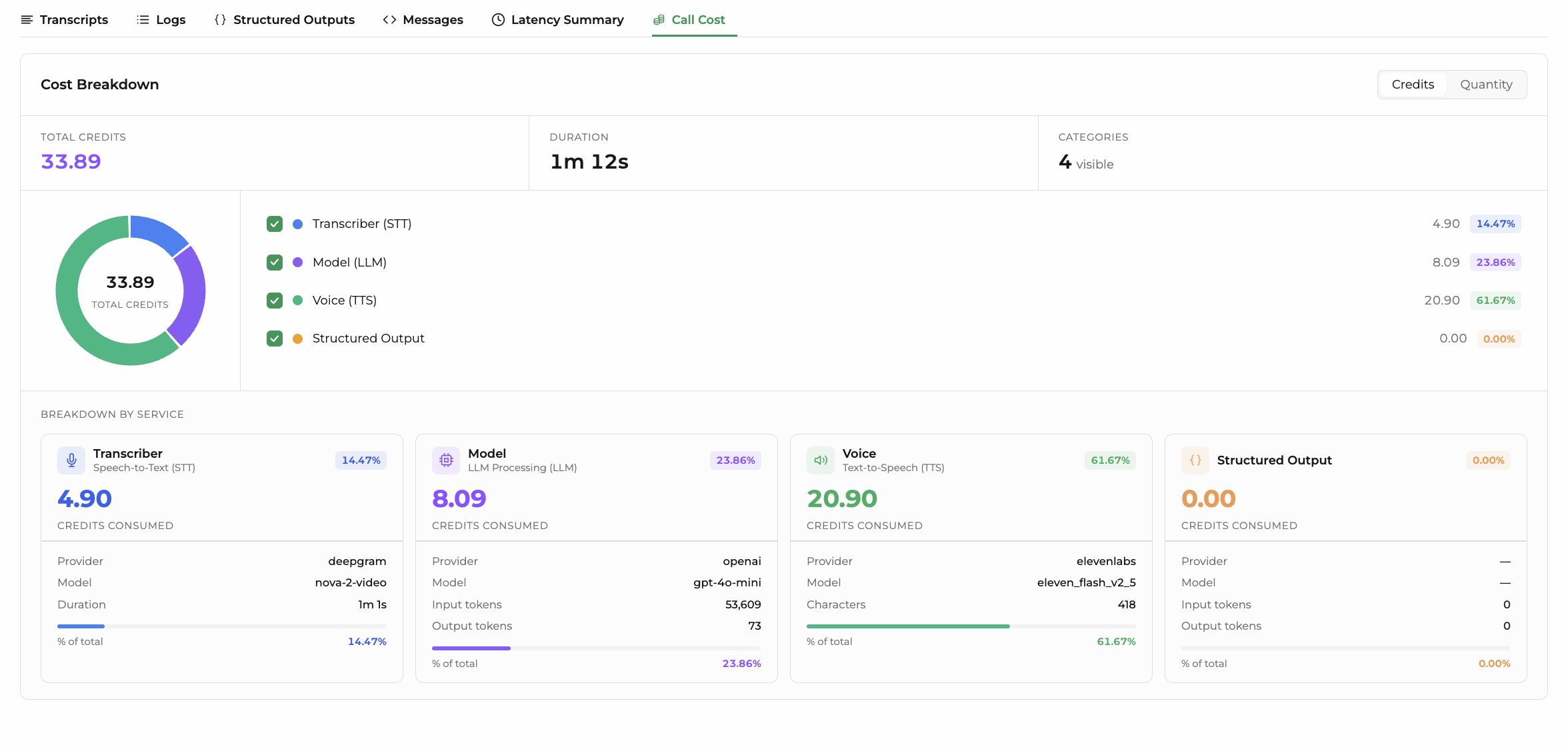Click the Transcriber microphone icon
The height and width of the screenshot is (749, 1568).
[71, 460]
